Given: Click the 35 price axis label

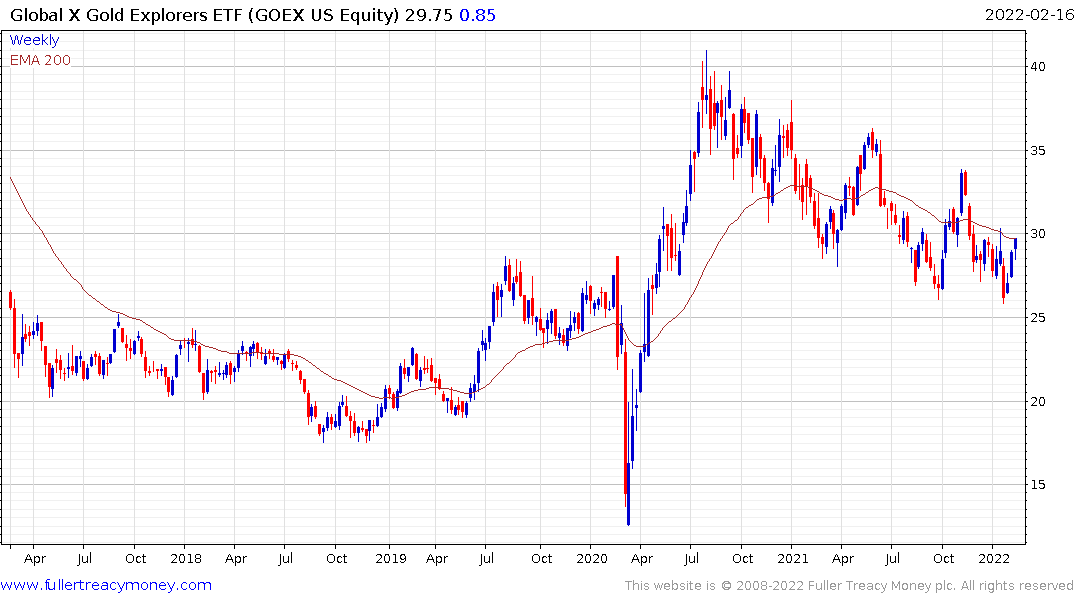Looking at the screenshot, I should (1037, 150).
